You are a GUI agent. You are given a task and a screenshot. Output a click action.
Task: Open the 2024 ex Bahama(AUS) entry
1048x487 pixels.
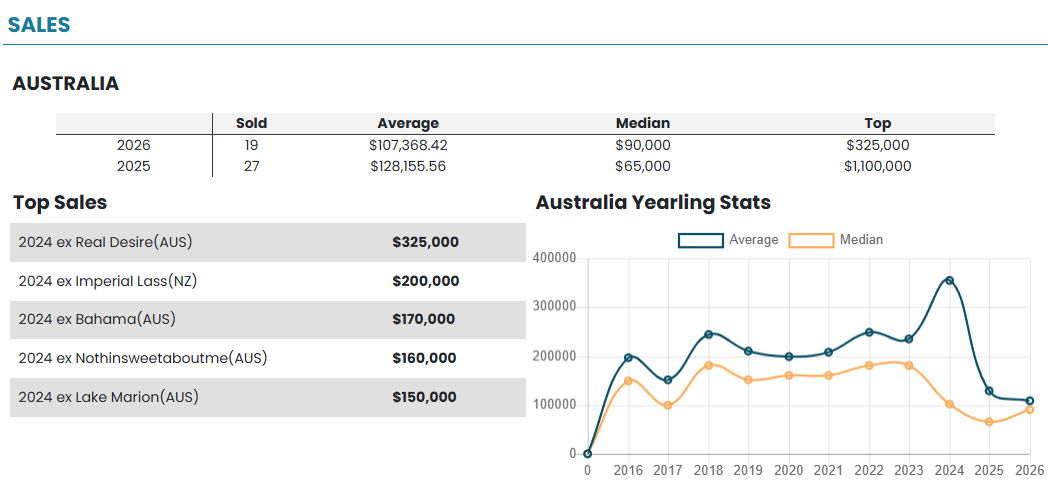click(94, 319)
